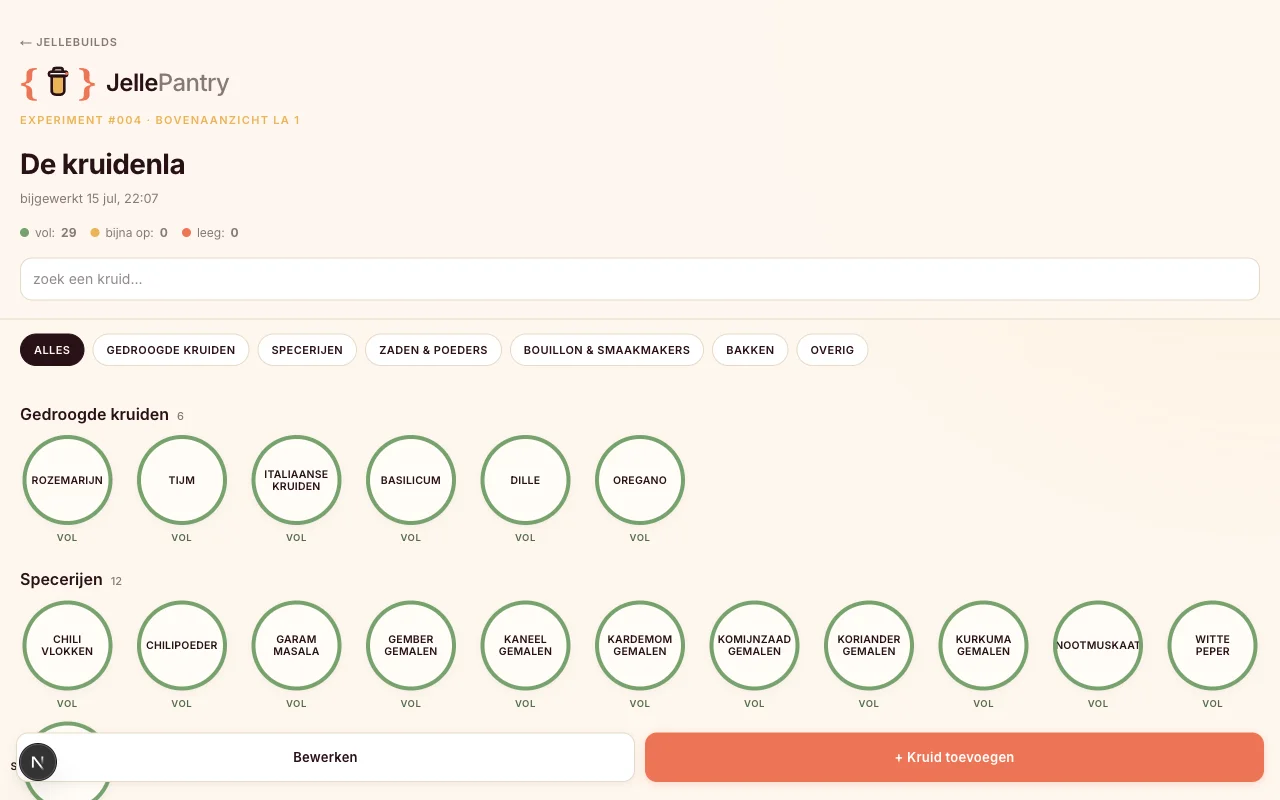1280x800 pixels.
Task: Select the Garam Masala jar
Action: point(296,645)
